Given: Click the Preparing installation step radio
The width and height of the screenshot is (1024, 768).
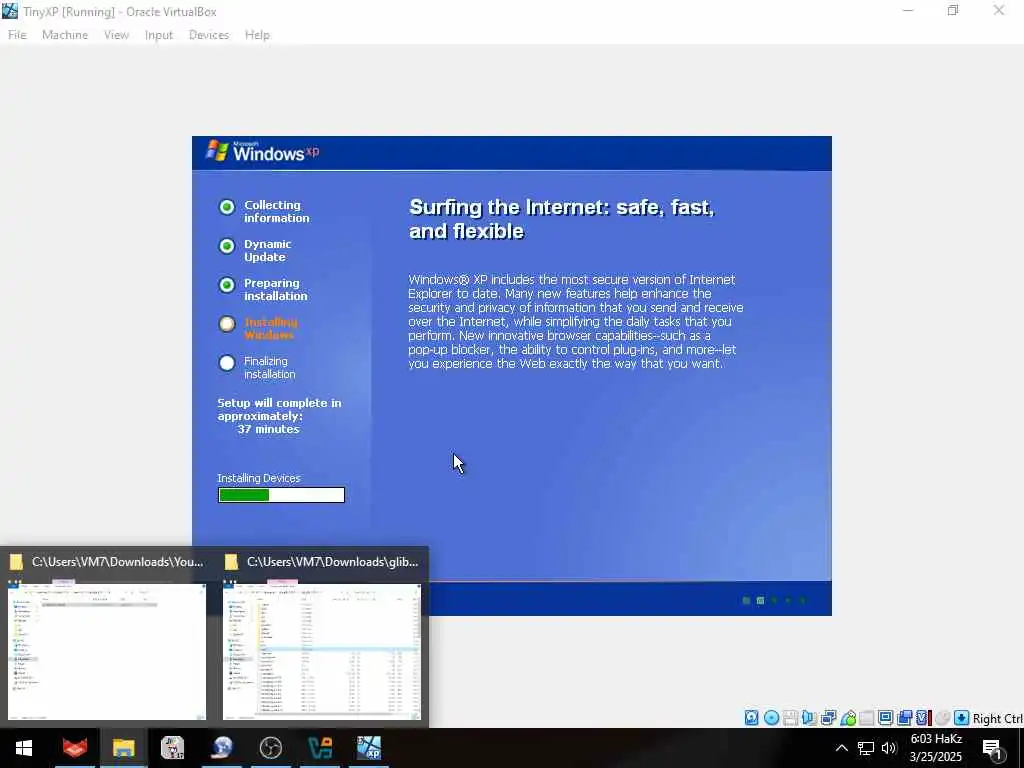Looking at the screenshot, I should (227, 285).
